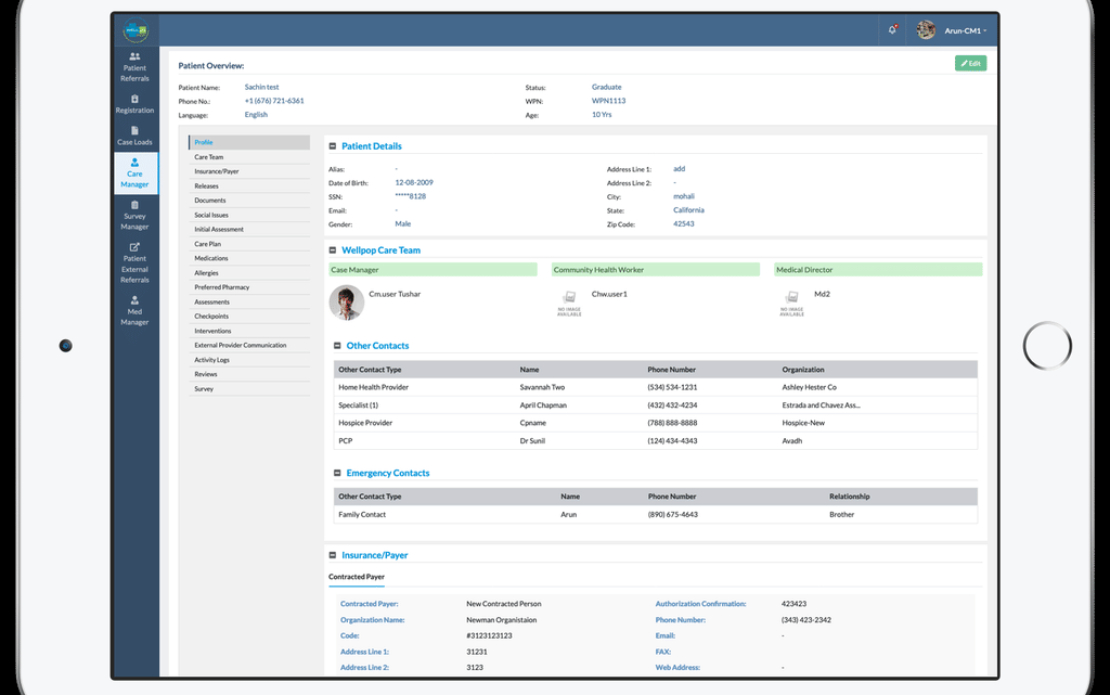Click the green Edit button
The width and height of the screenshot is (1110, 695).
(970, 64)
